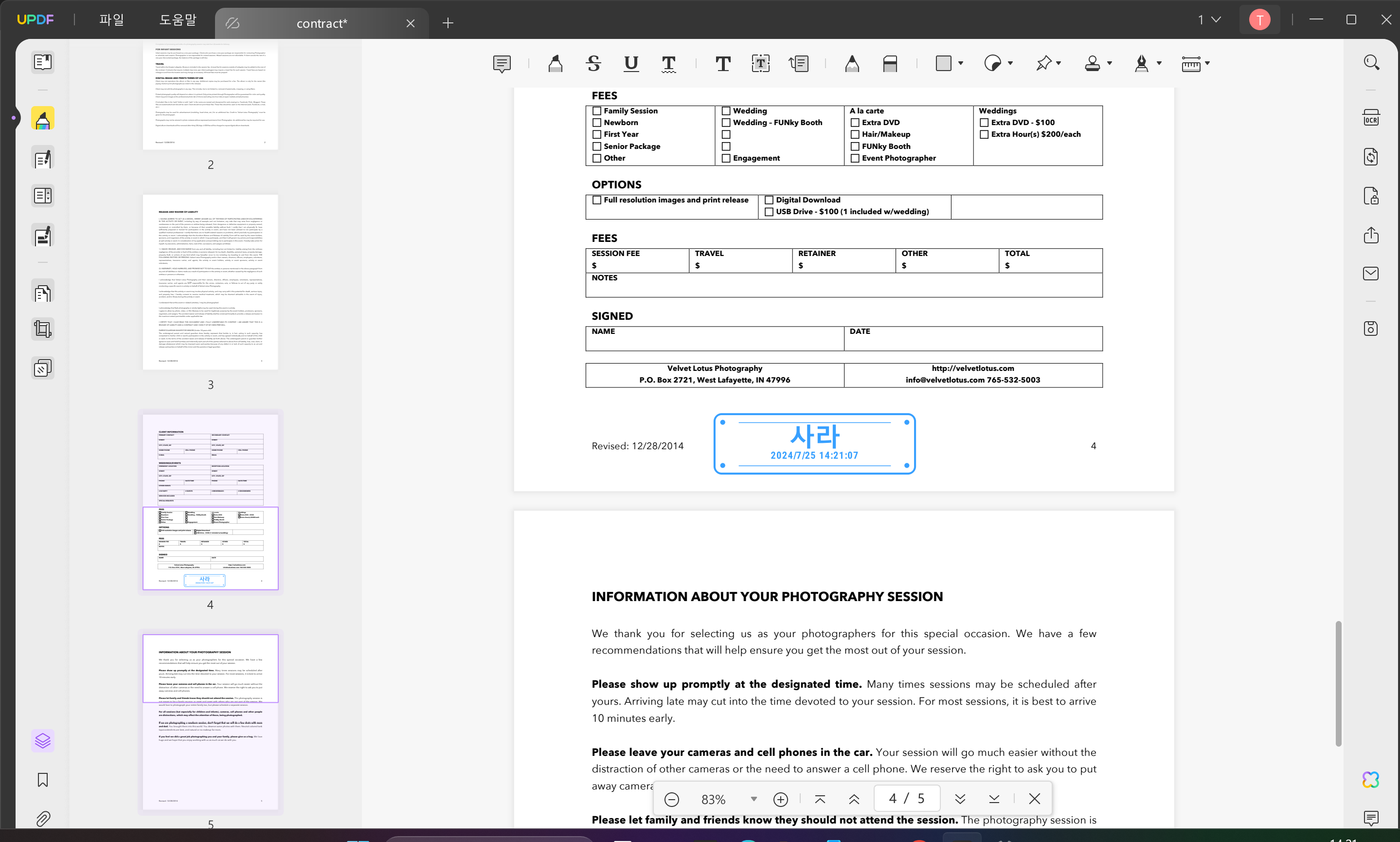Open the window count dropdown
Screen dimensions: 1400x842
[1209, 20]
